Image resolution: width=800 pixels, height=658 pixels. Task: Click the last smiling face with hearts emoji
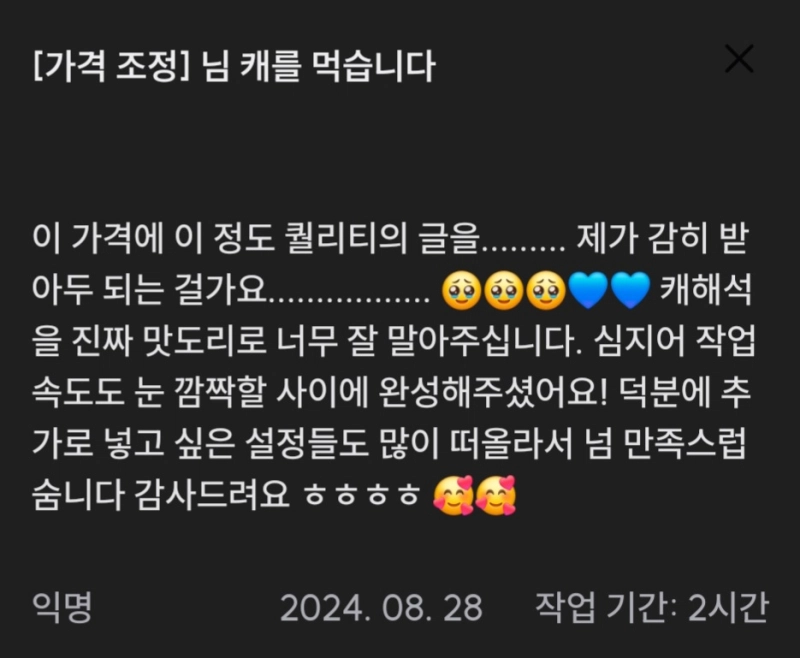coord(495,496)
